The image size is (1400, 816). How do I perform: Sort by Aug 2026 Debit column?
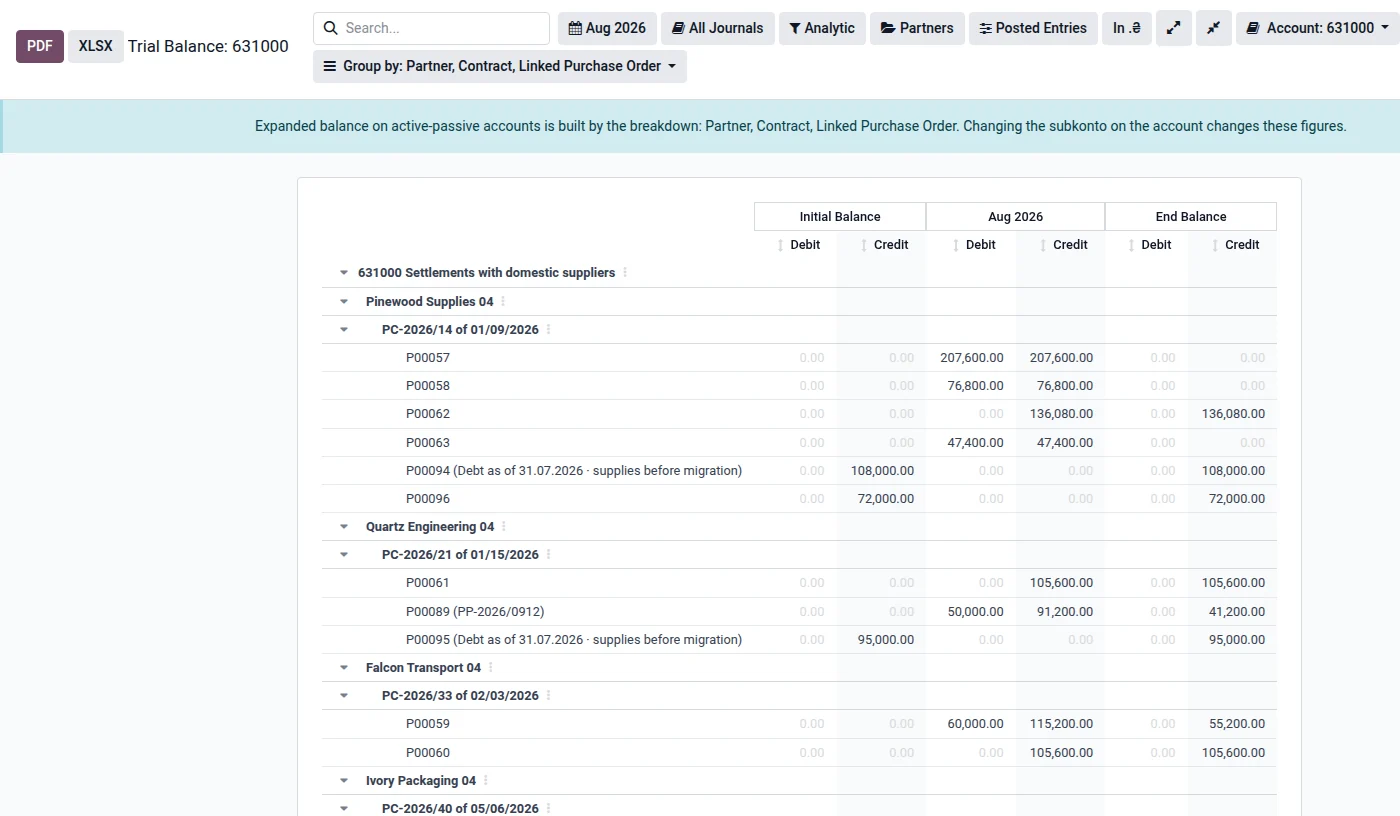pos(956,245)
